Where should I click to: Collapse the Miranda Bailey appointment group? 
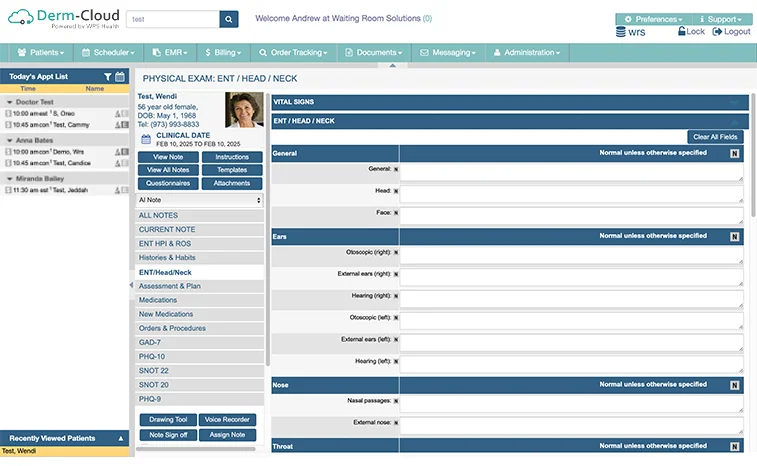9,179
